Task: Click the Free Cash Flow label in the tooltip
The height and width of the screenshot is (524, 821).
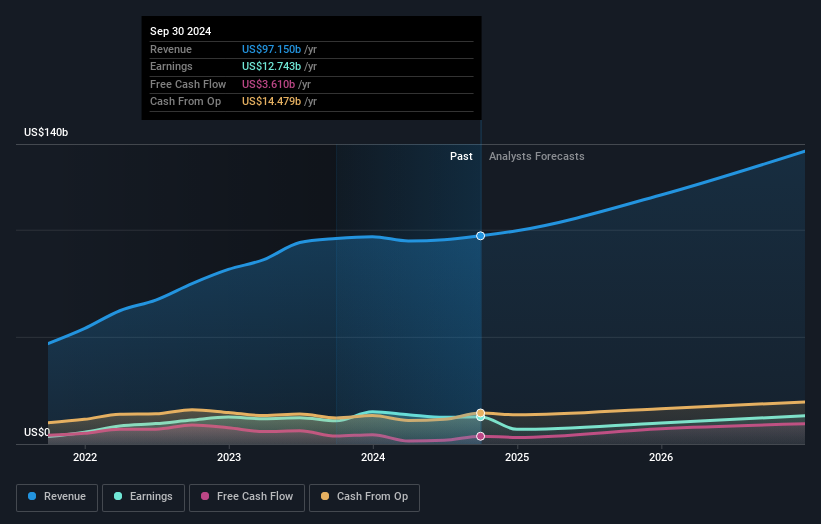Action: [x=188, y=84]
